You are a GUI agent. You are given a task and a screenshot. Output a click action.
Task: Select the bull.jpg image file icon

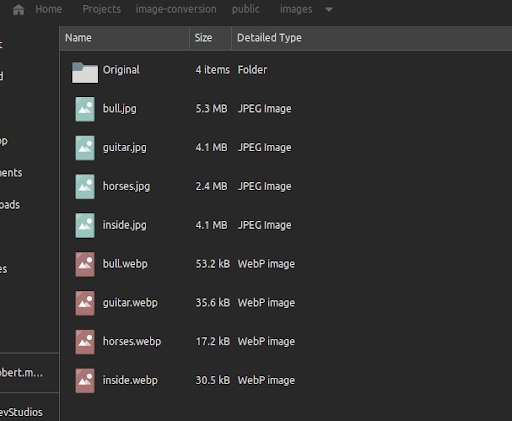click(85, 109)
